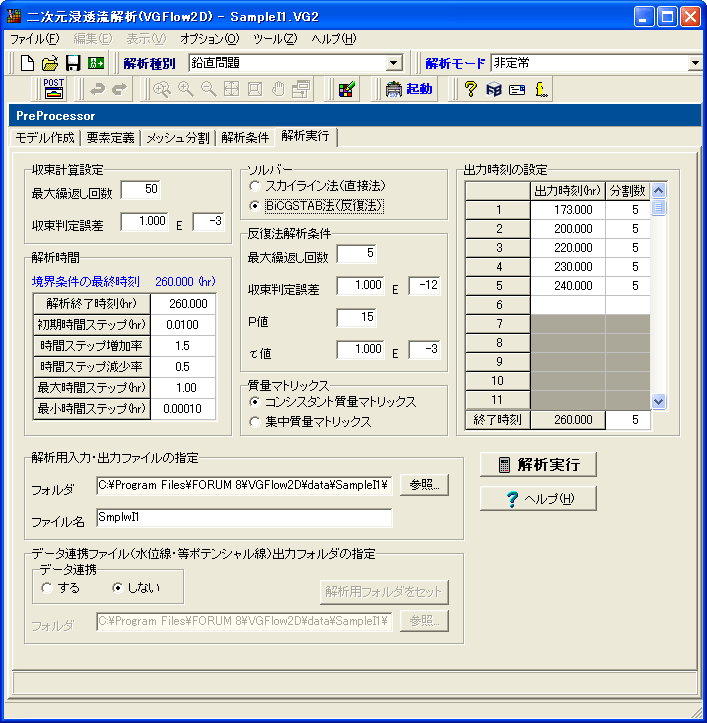Click the blue product box icon

tap(493, 89)
